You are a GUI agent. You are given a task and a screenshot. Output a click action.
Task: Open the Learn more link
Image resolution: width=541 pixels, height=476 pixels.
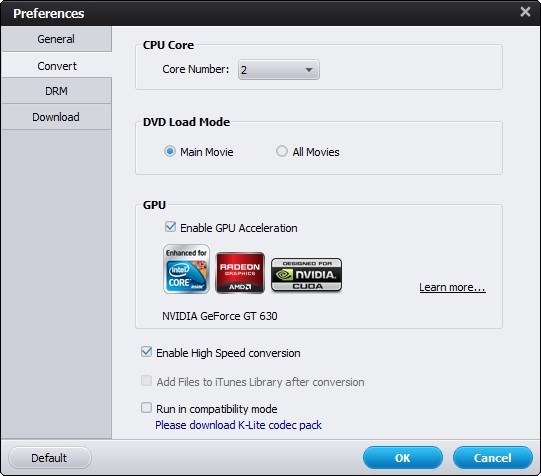452,287
